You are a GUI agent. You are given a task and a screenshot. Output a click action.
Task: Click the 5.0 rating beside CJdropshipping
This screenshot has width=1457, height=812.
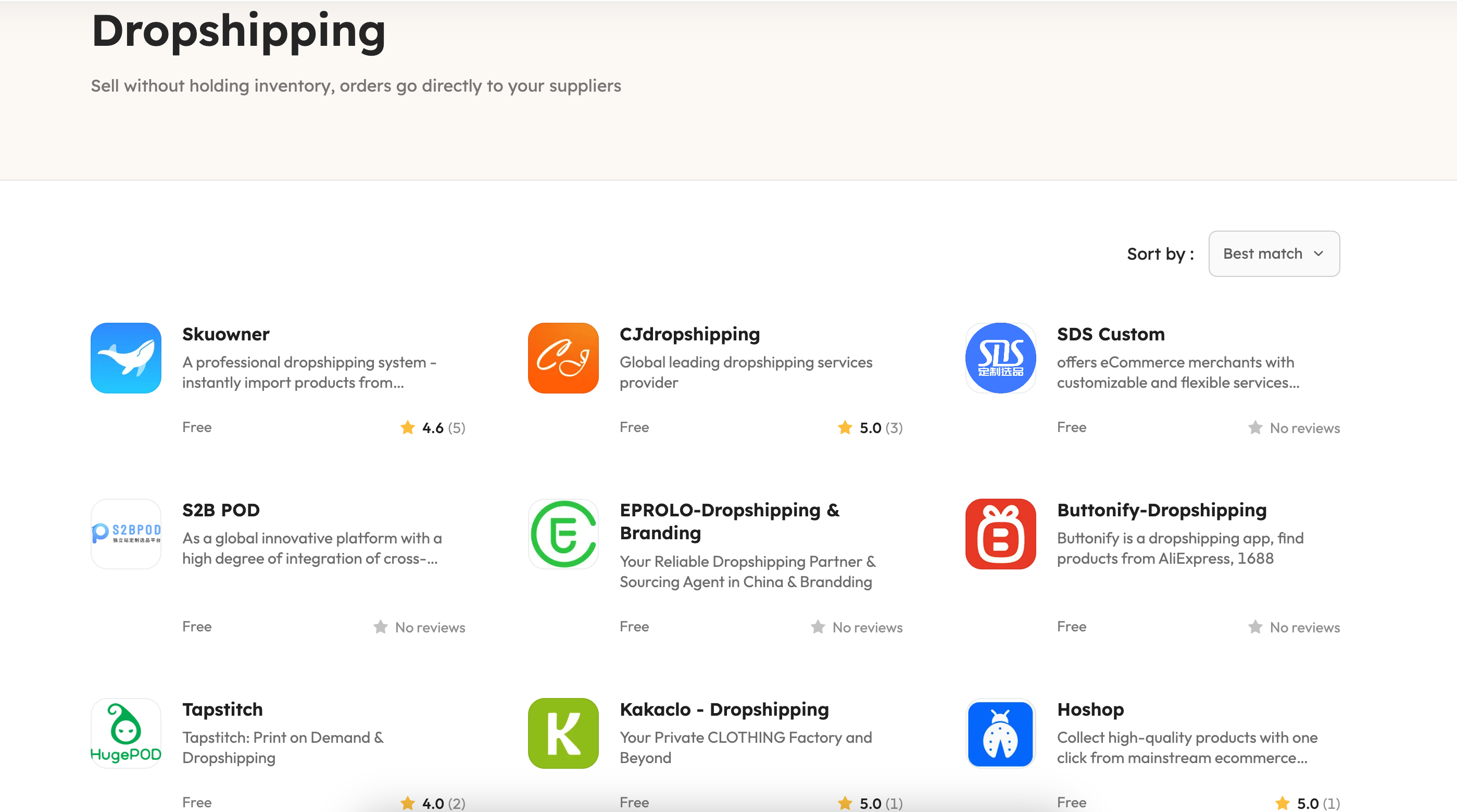(x=870, y=427)
